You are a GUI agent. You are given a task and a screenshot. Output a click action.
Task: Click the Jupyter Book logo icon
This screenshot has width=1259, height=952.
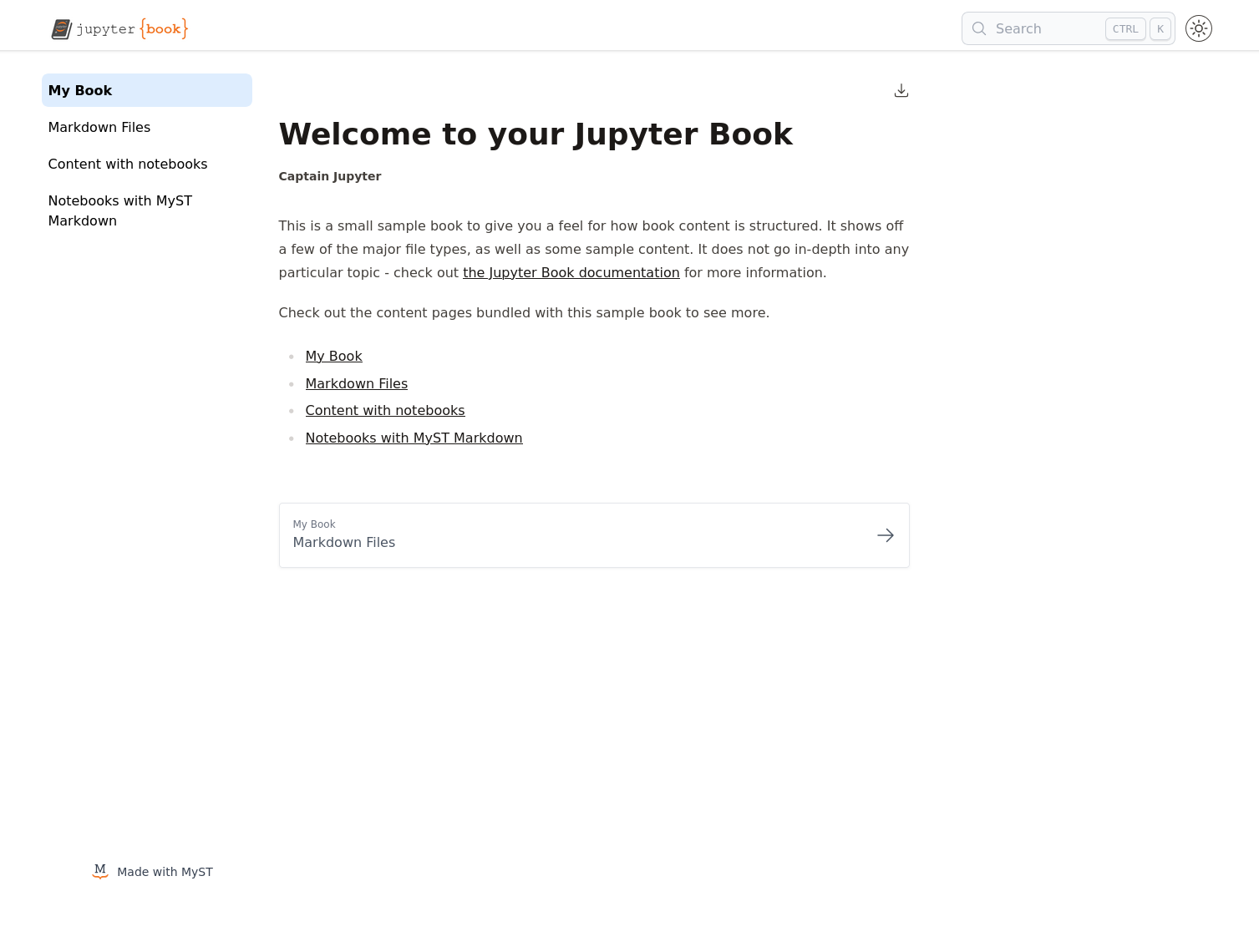(62, 29)
